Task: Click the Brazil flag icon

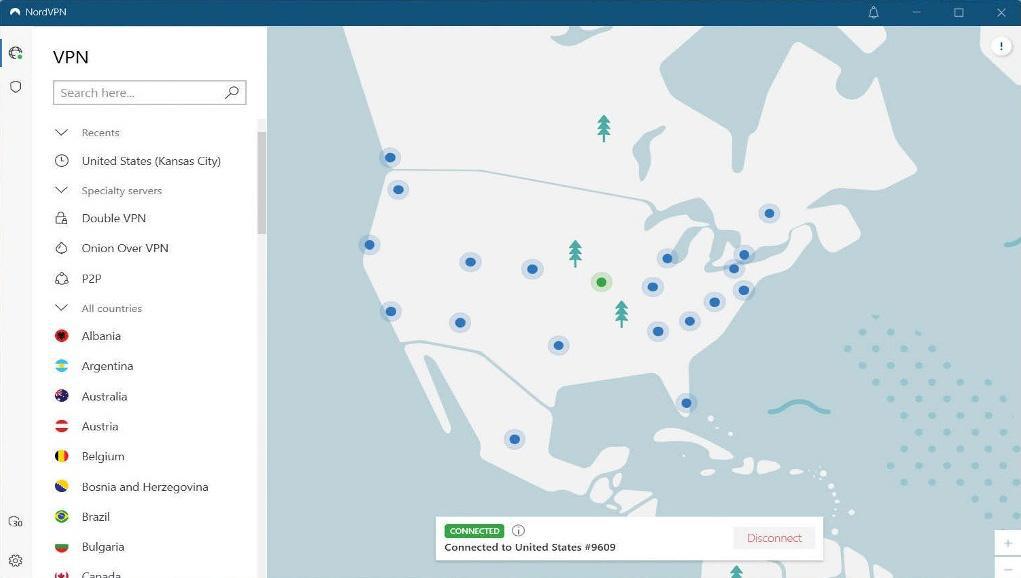Action: pyautogui.click(x=62, y=516)
